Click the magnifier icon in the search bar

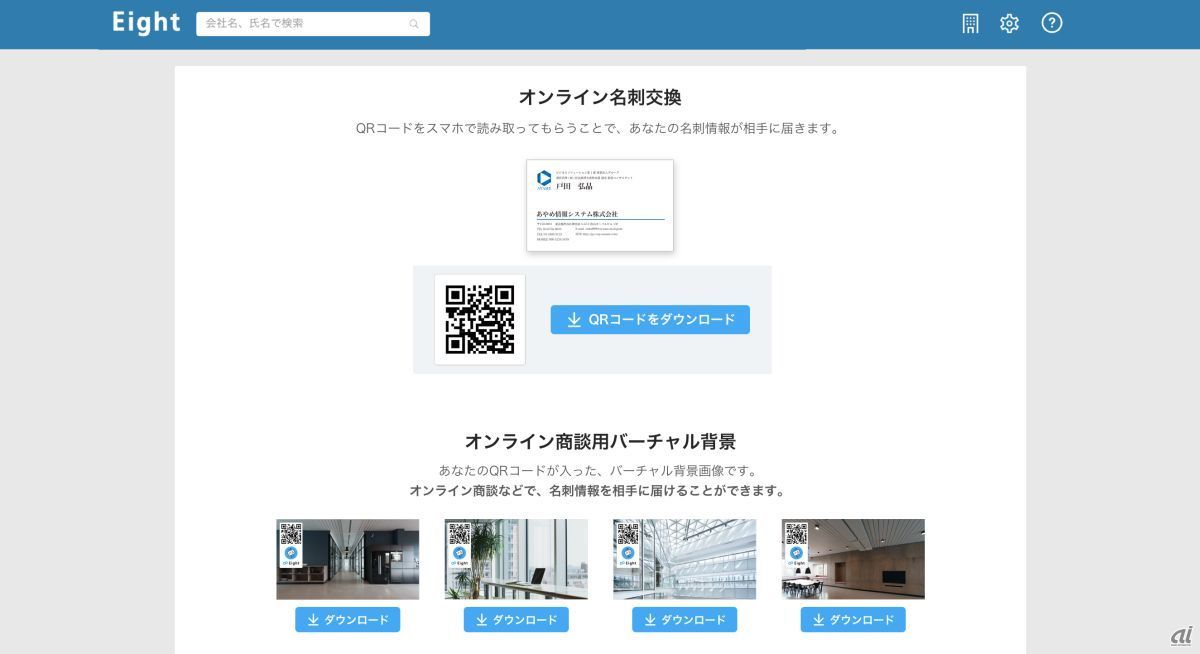coord(414,23)
